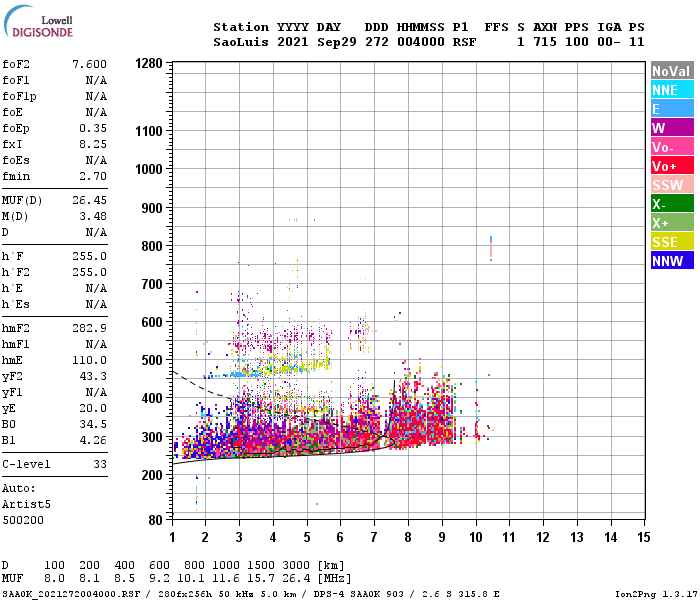Viewport: 700px width, 600px height.
Task: Click the 715 AXN header value
Action: pyautogui.click(x=545, y=42)
